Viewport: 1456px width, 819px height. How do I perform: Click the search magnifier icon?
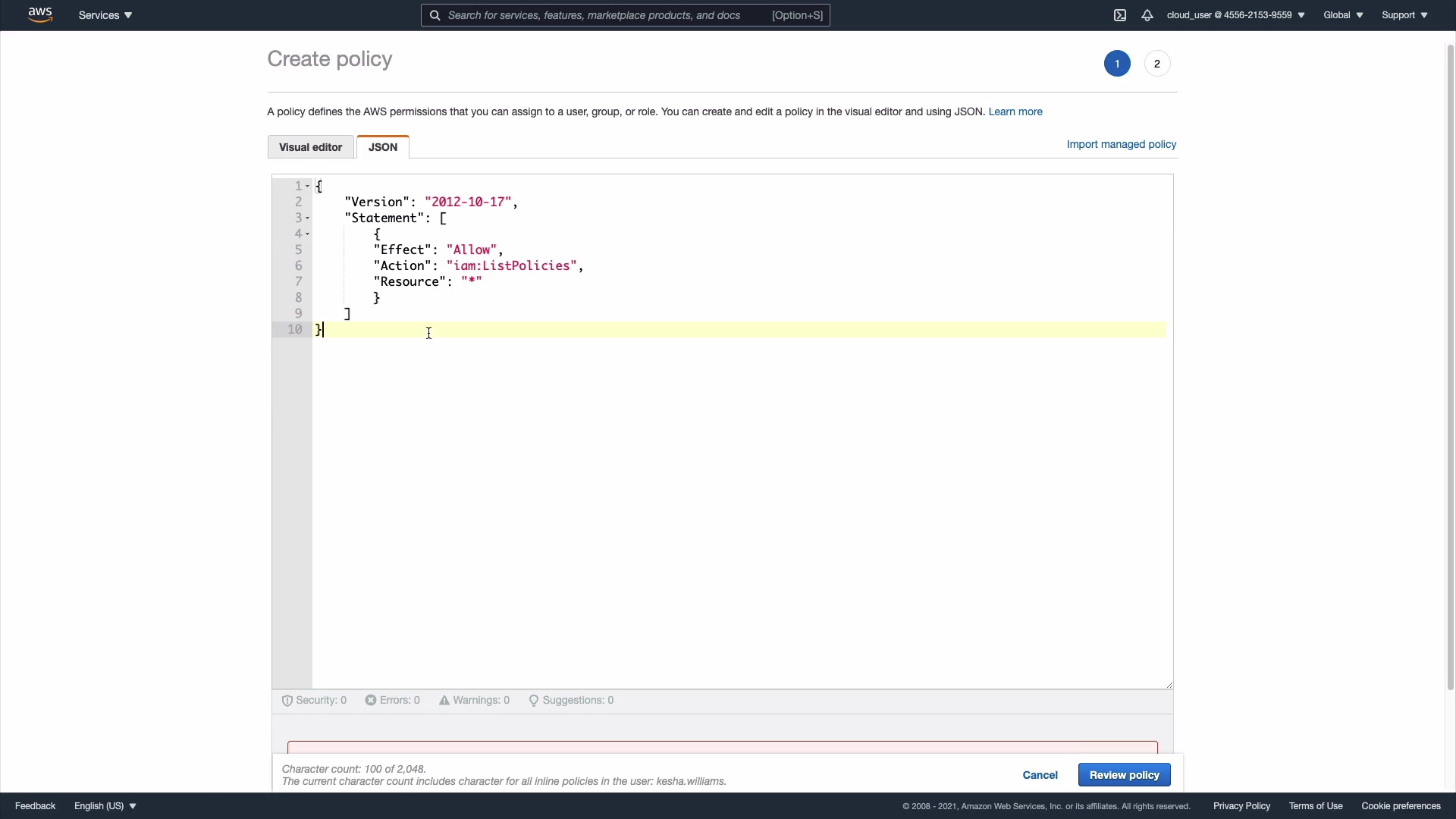435,15
